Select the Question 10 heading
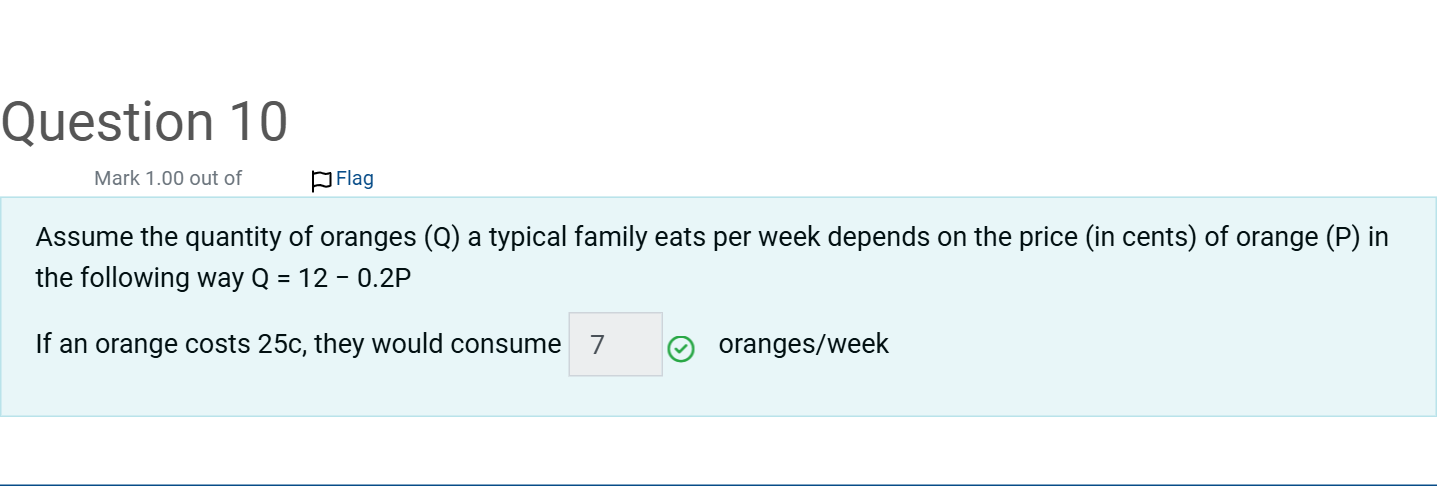 (x=145, y=122)
